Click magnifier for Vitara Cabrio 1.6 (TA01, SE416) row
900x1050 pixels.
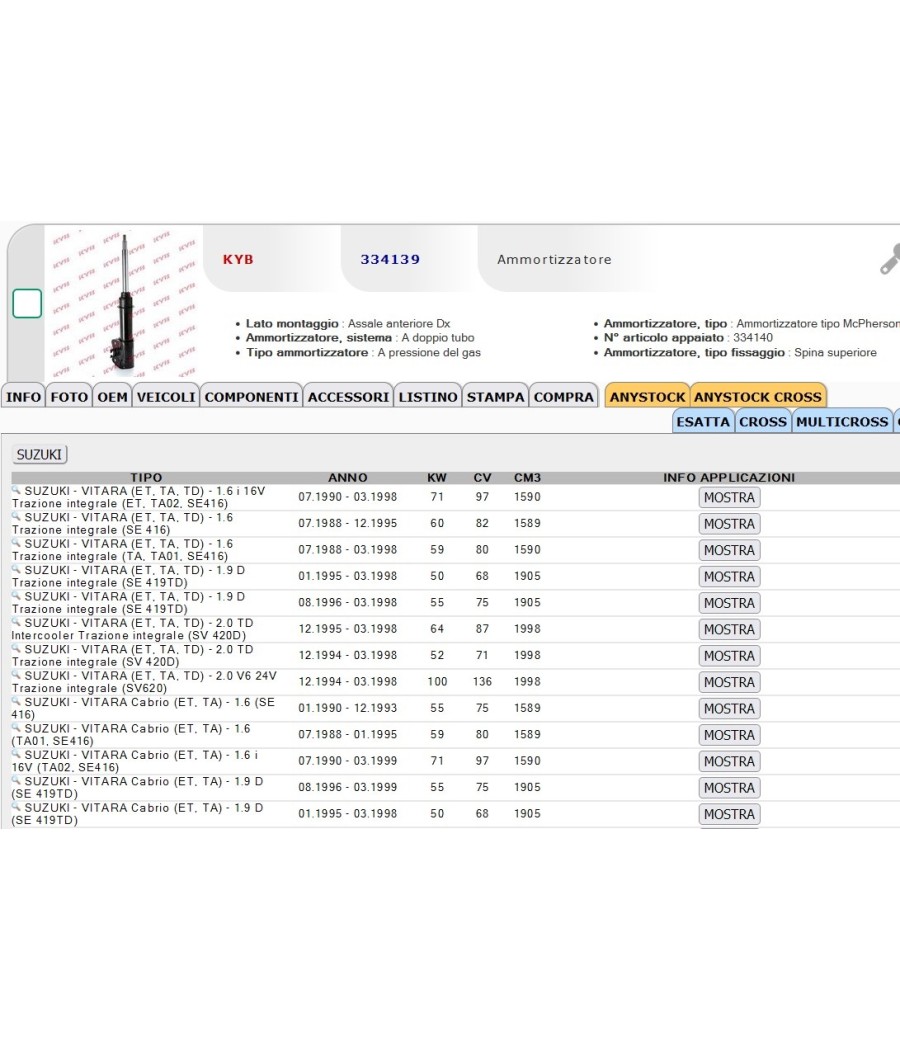(17, 727)
